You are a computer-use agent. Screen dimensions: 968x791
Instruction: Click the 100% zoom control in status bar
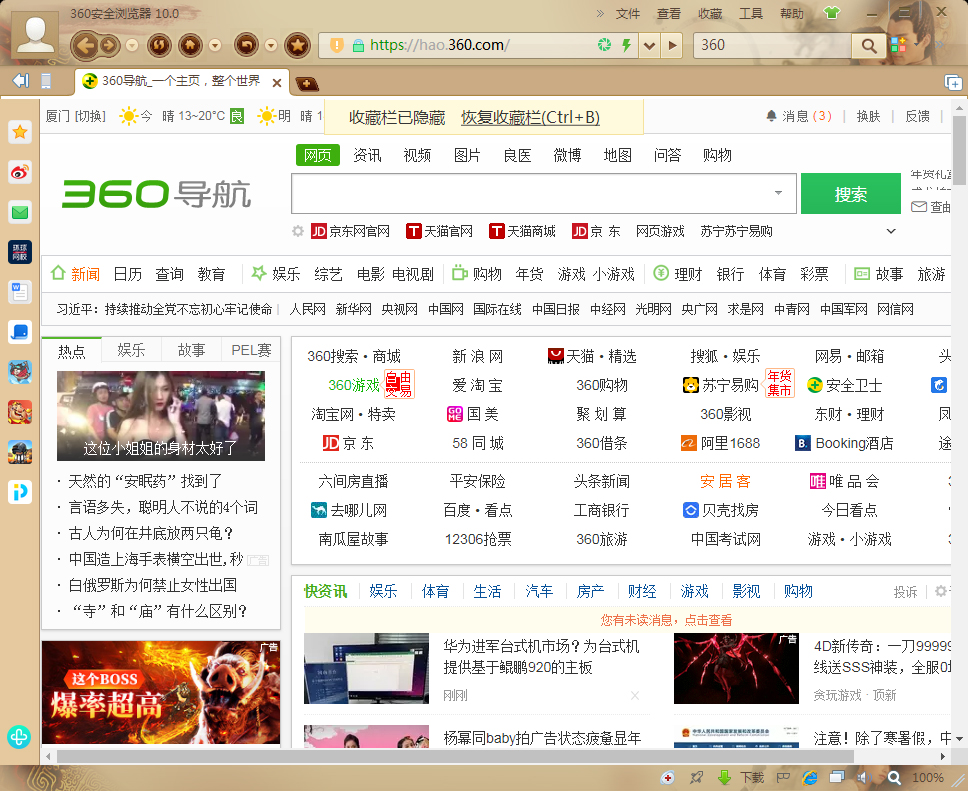(928, 777)
